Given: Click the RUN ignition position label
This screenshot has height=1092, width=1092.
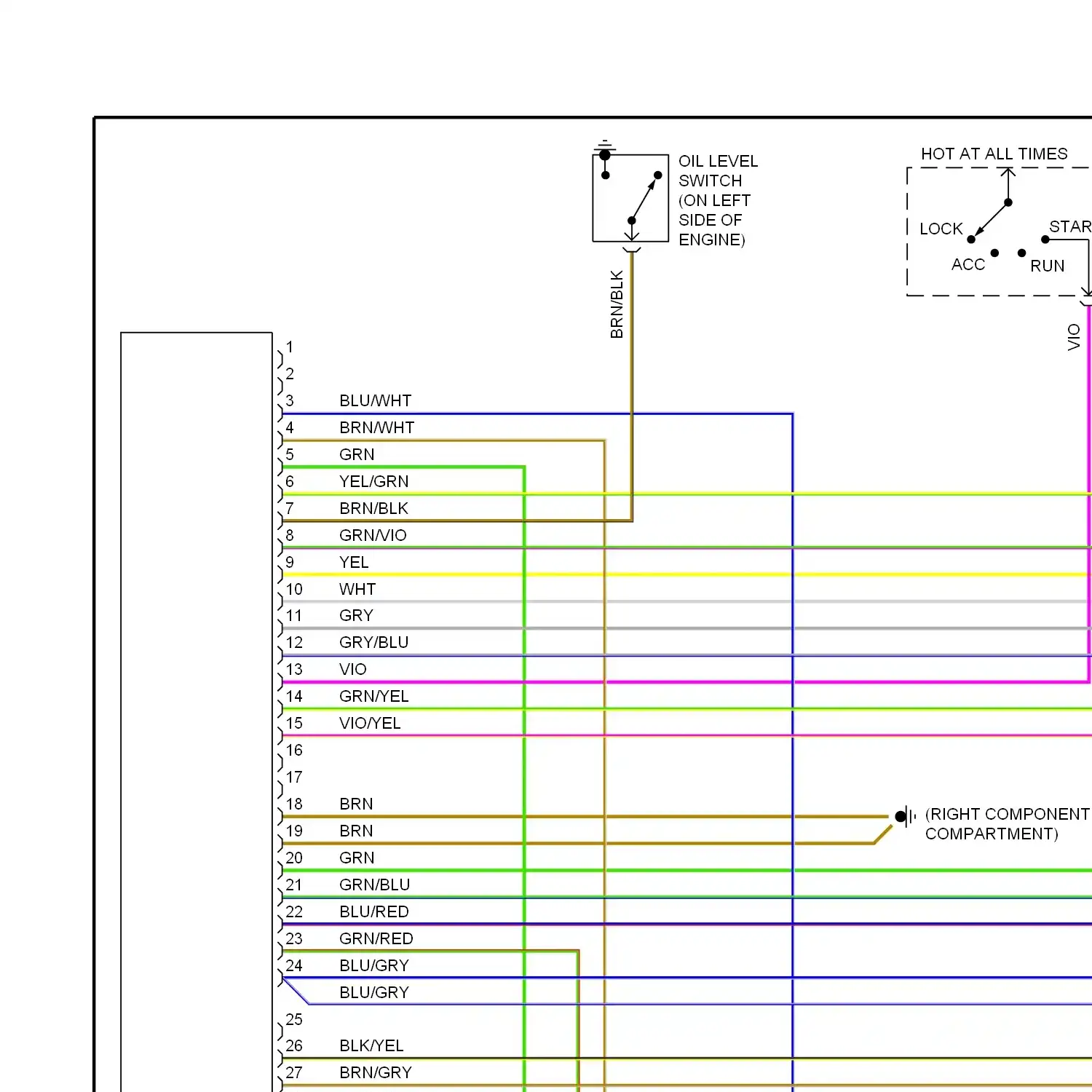Looking at the screenshot, I should (1047, 266).
